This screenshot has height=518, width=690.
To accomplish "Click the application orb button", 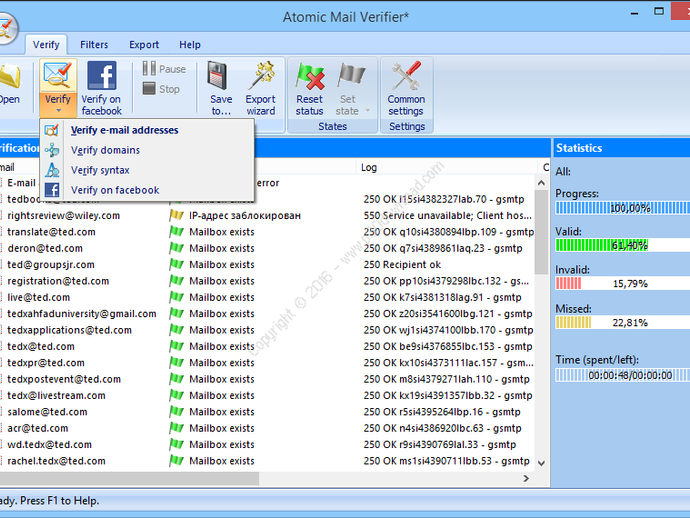I will (x=6, y=28).
